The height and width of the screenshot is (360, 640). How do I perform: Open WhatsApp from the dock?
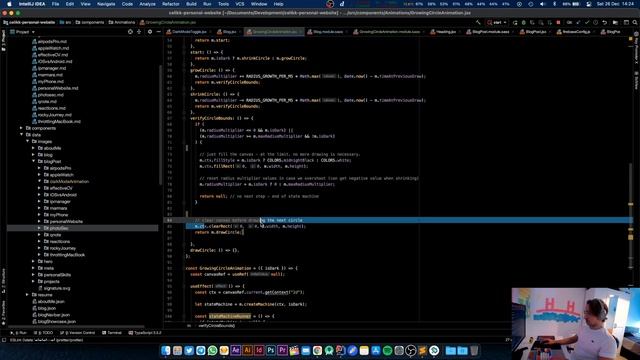click(x=212, y=350)
